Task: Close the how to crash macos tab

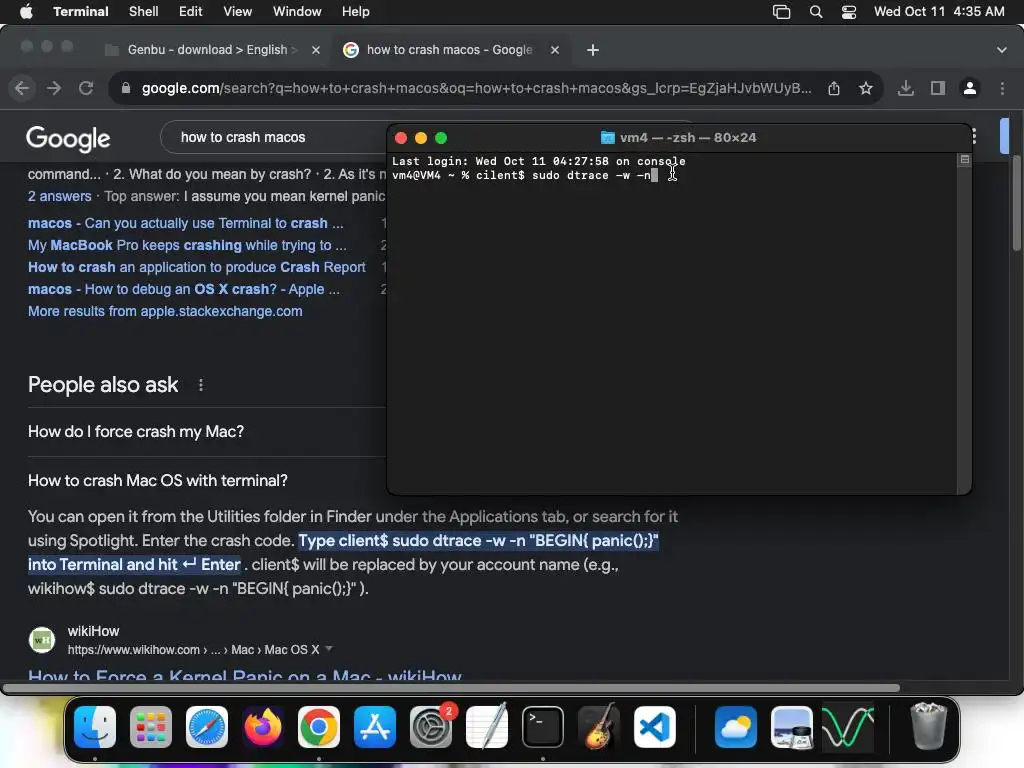Action: pos(554,50)
